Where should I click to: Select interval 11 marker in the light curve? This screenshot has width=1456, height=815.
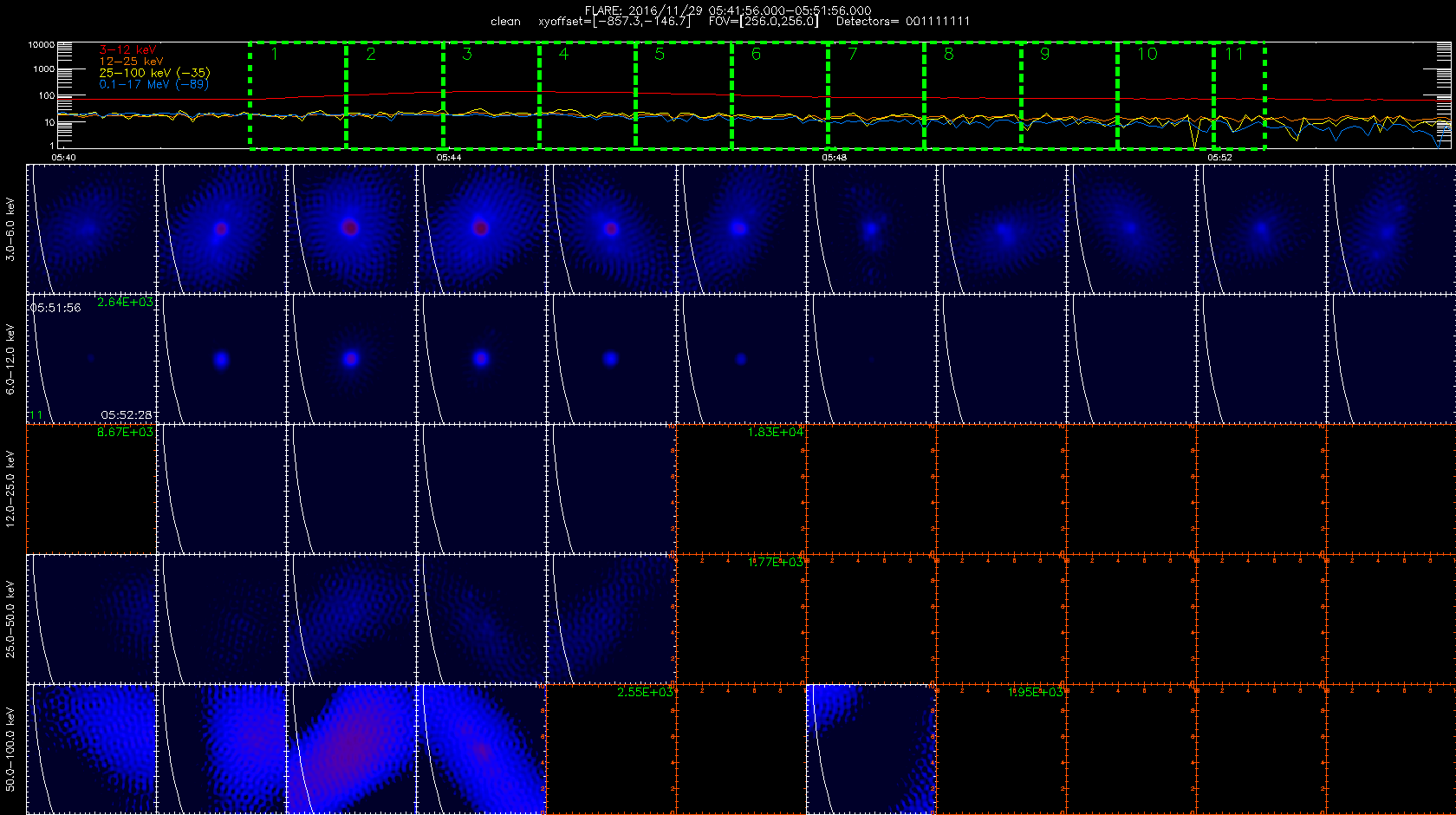point(1234,55)
